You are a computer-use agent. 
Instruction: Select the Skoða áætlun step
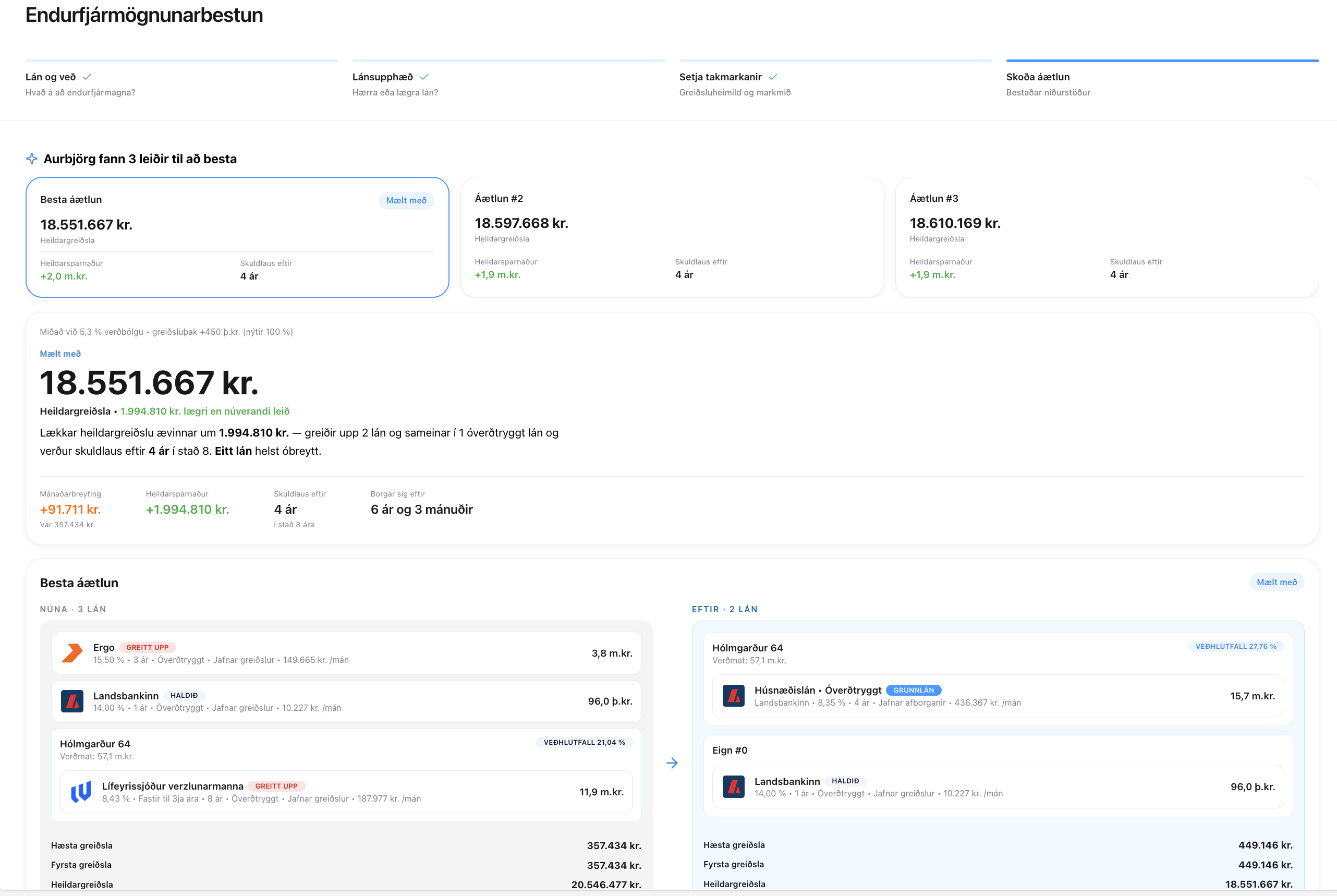(1162, 79)
